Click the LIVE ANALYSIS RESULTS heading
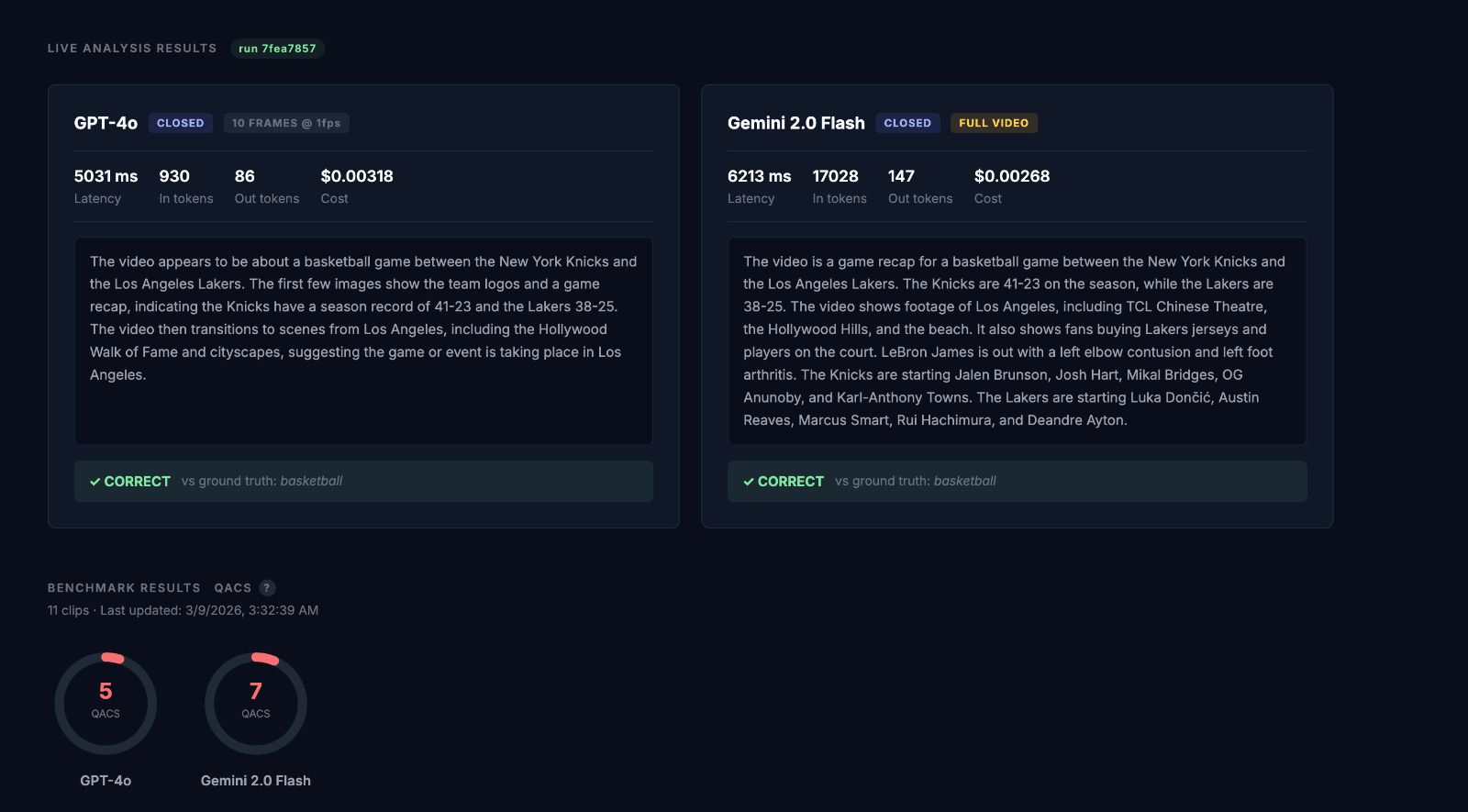This screenshot has width=1468, height=812. coord(132,49)
